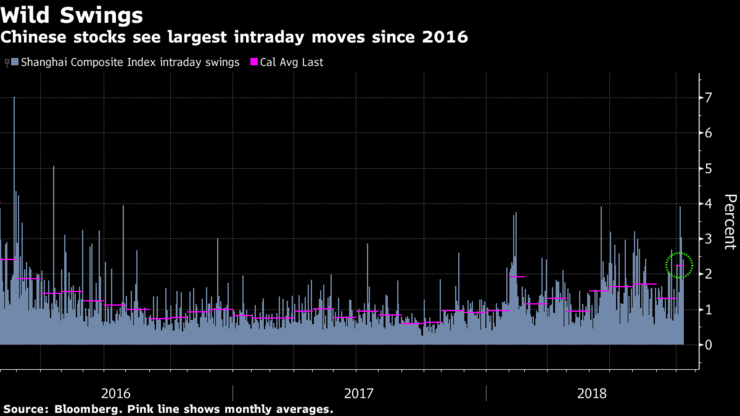Click the Percent axis title
This screenshot has width=740, height=416.
(730, 221)
